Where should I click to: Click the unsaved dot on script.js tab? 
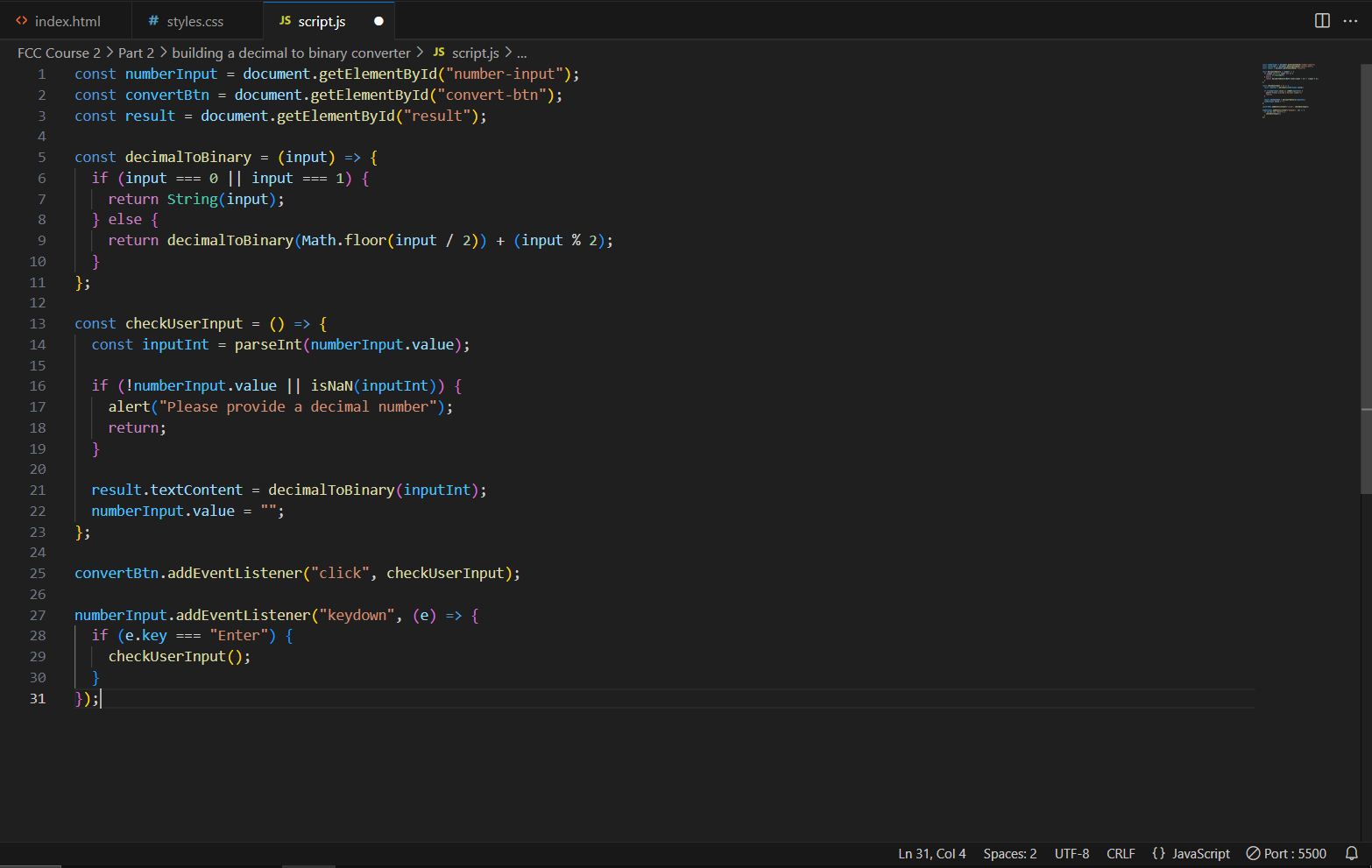378,21
